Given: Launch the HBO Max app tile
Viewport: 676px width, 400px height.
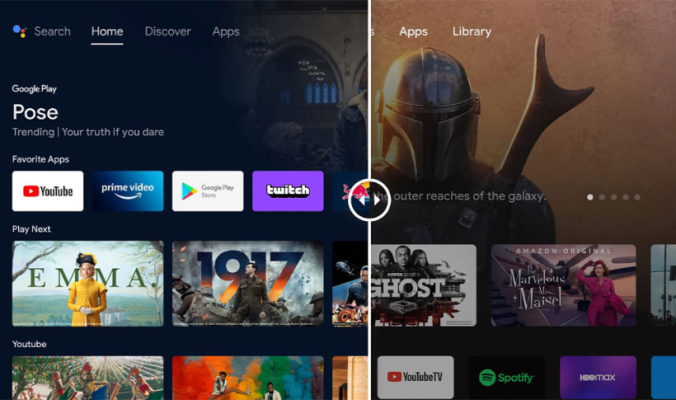Looking at the screenshot, I should pos(598,377).
